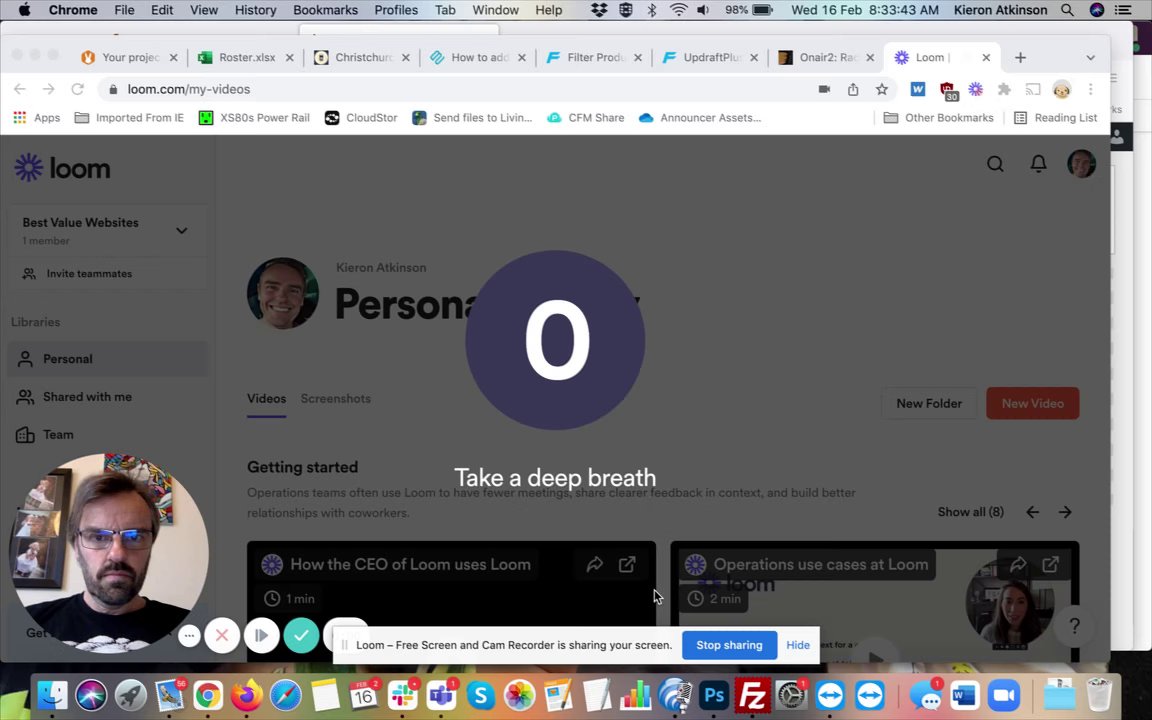Viewport: 1152px width, 720px height.
Task: Share 'Operations use cases at Loom' video
Action: 1018,564
